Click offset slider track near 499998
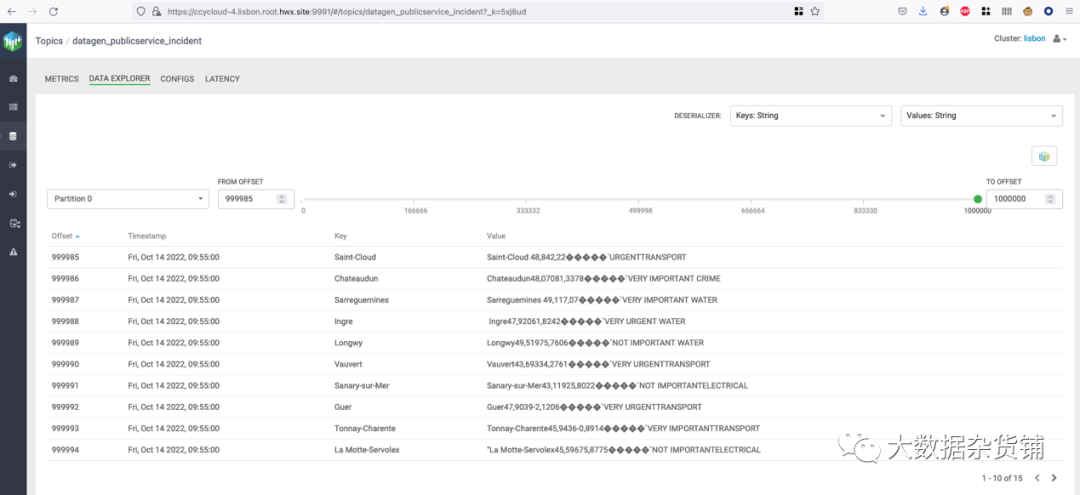 click(x=641, y=199)
